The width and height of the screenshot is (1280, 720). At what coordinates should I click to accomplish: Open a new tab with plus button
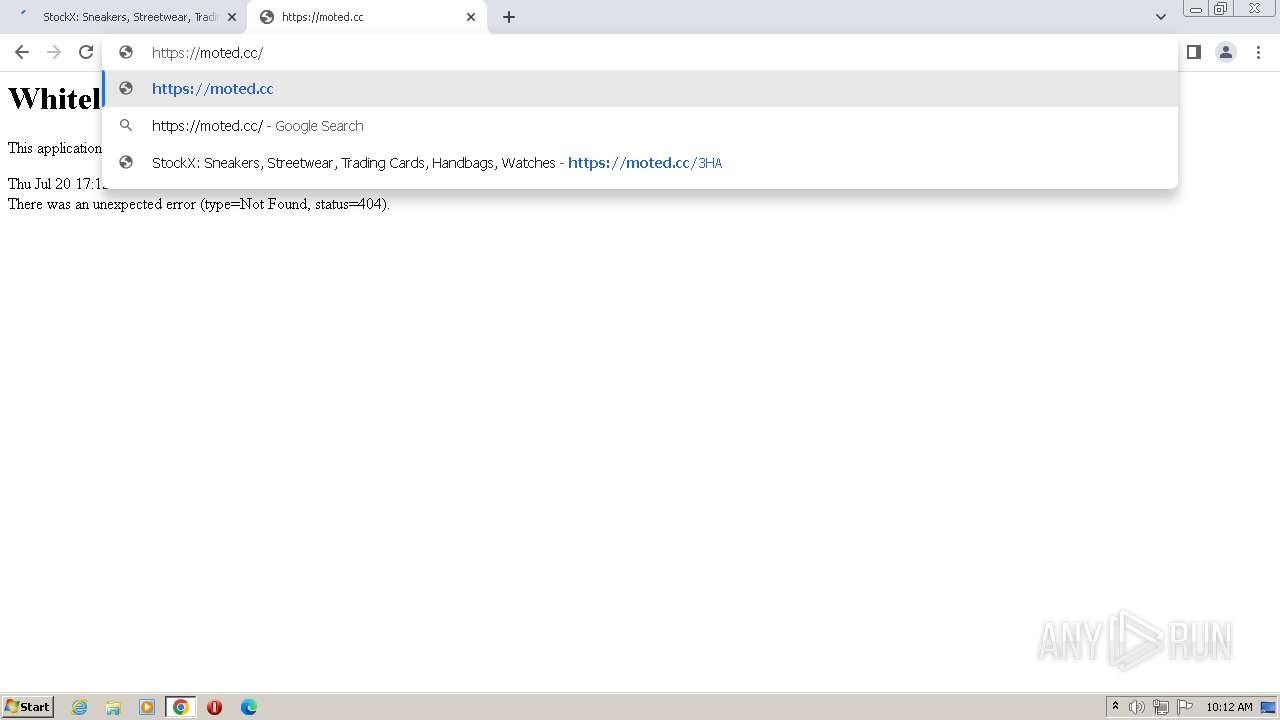point(509,17)
